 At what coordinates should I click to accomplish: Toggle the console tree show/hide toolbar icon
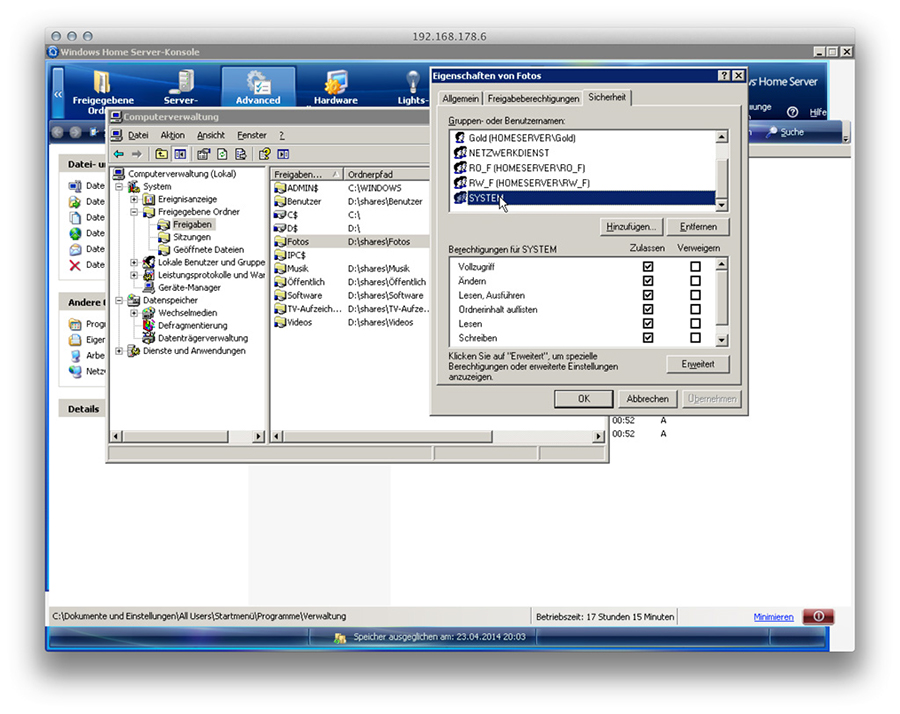coord(180,154)
